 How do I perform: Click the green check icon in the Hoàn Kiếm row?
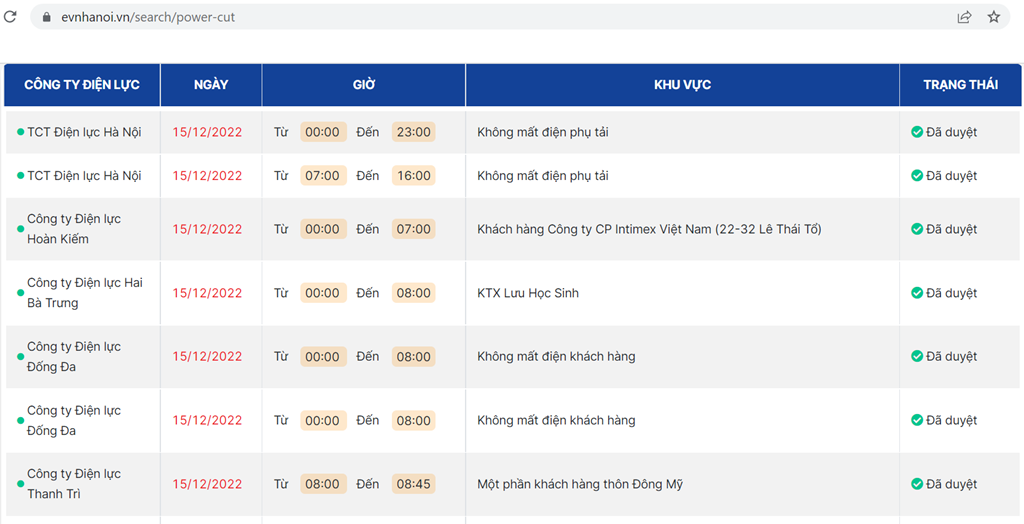point(916,229)
